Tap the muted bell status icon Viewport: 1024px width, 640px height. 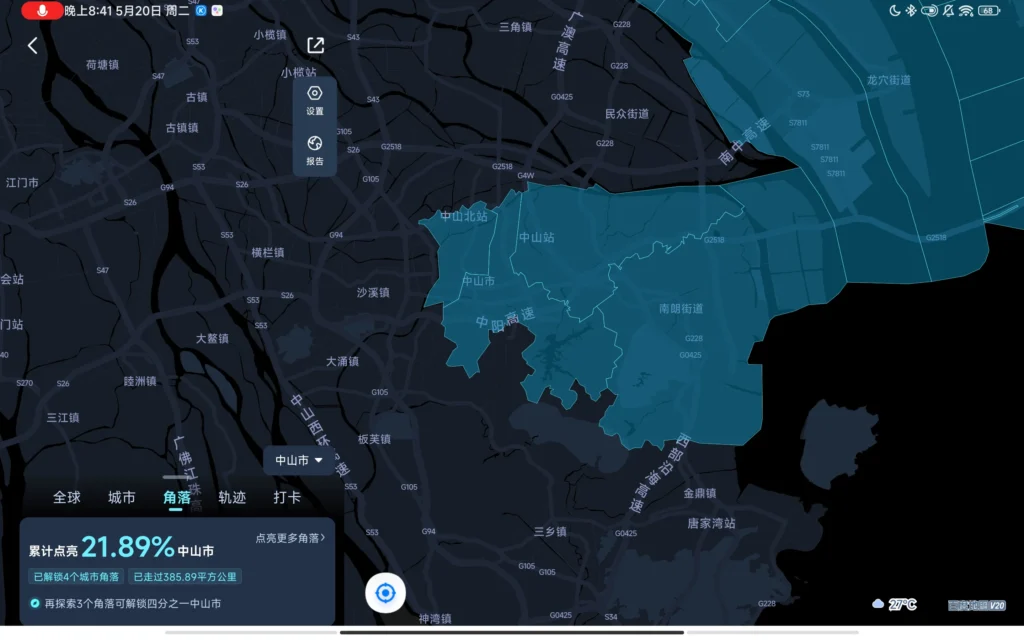pyautogui.click(x=946, y=10)
